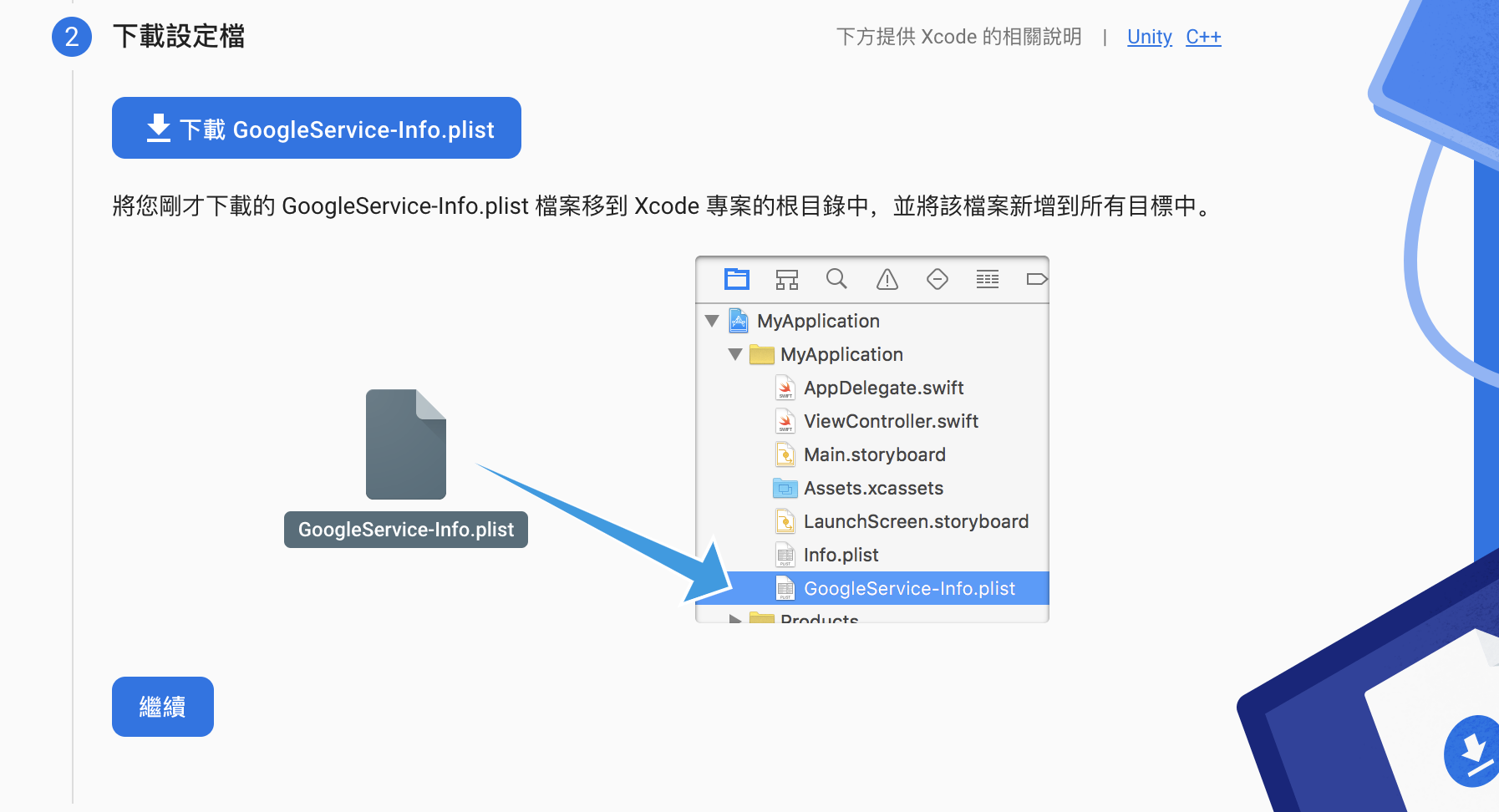Collapse the MyApplication project root triangle
The height and width of the screenshot is (812, 1499).
(712, 321)
